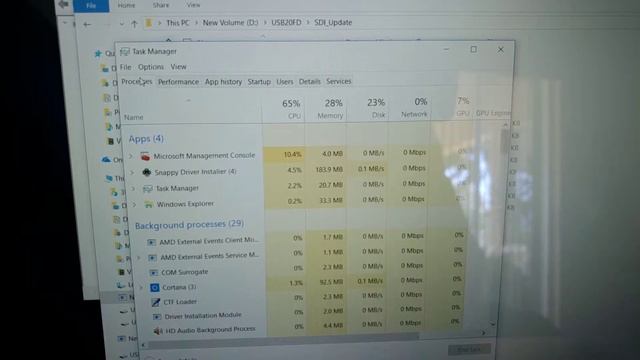Click the Apps (4) group header
This screenshot has height=360, width=640.
[146, 139]
